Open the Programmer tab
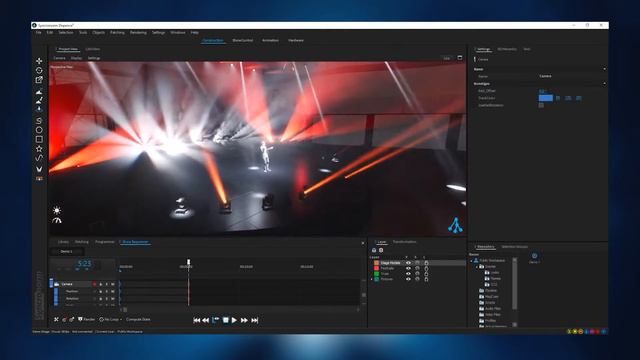 click(x=104, y=242)
